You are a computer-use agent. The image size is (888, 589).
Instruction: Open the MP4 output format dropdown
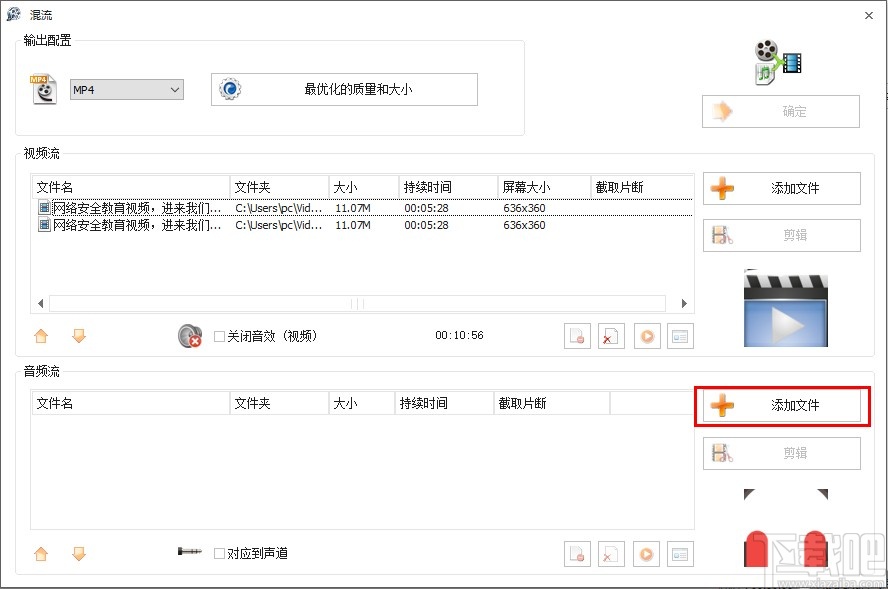[127, 89]
